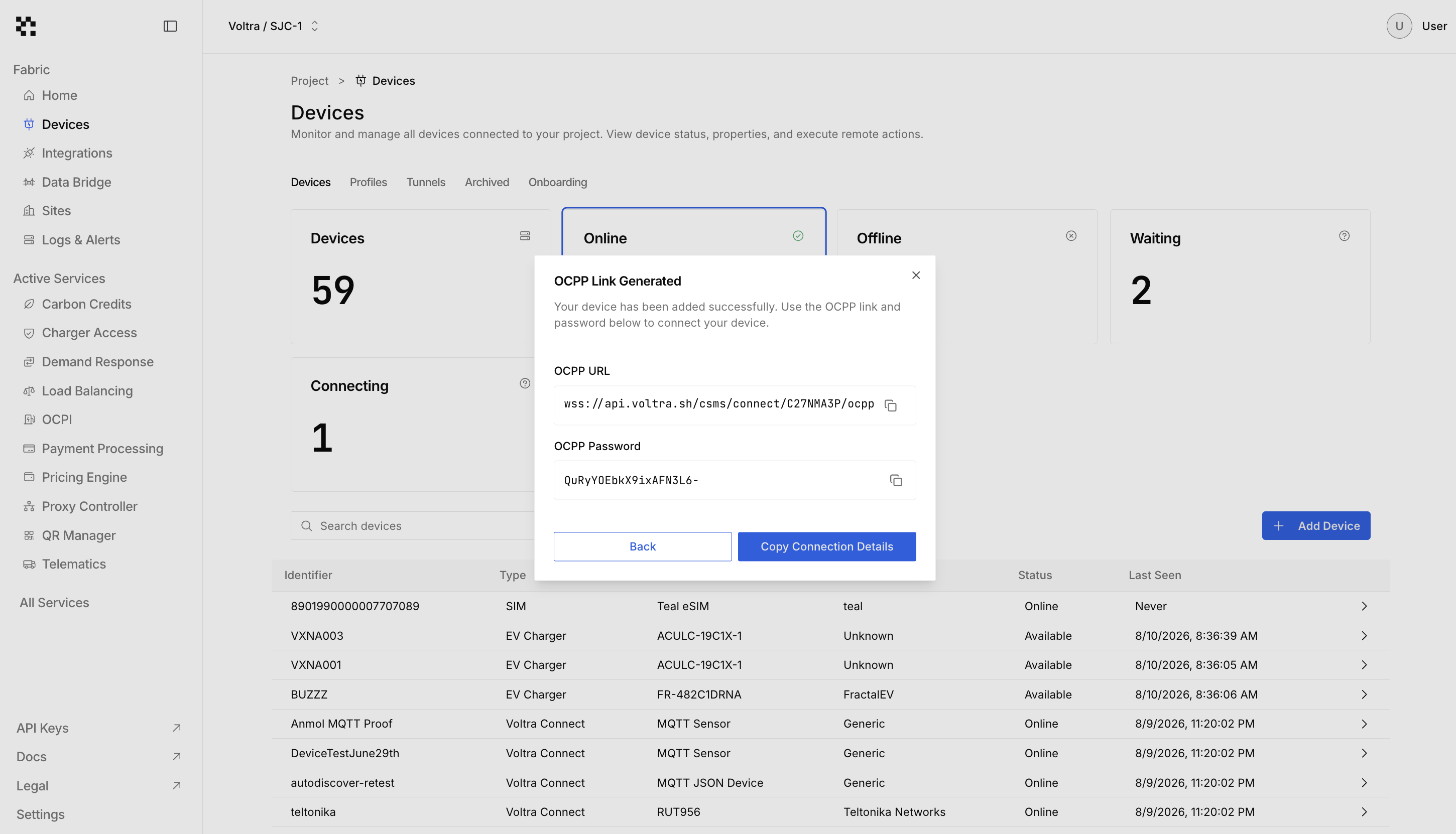1456x834 pixels.
Task: Click the Voltra logo icon
Action: 26,26
